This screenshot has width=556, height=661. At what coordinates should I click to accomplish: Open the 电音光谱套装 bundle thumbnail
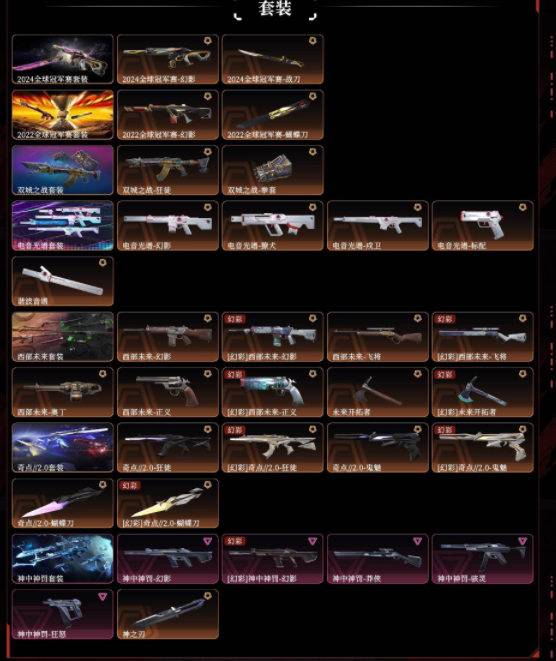63,226
